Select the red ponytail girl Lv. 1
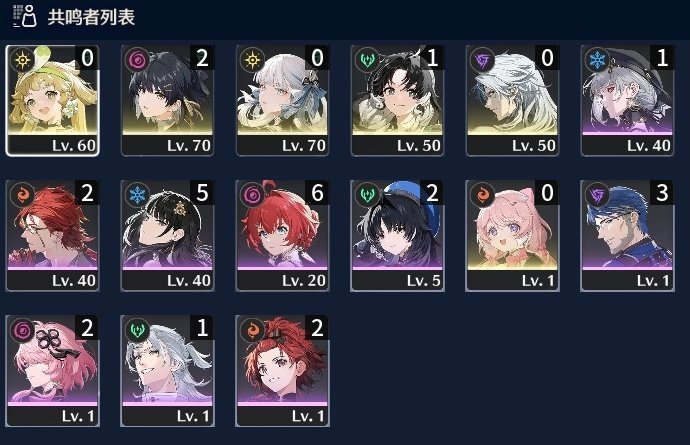This screenshot has height=445, width=690. point(282,371)
